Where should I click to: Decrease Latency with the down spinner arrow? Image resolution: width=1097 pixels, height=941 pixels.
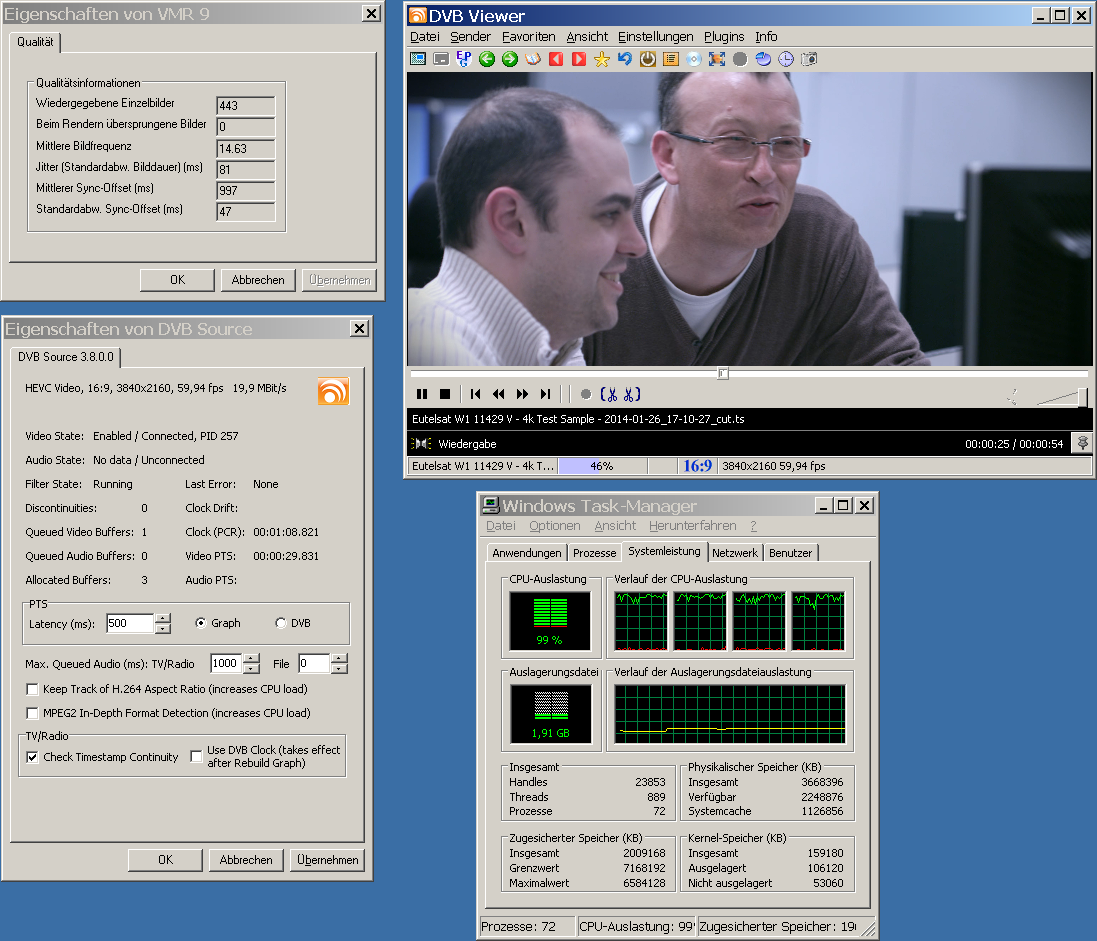point(163,628)
